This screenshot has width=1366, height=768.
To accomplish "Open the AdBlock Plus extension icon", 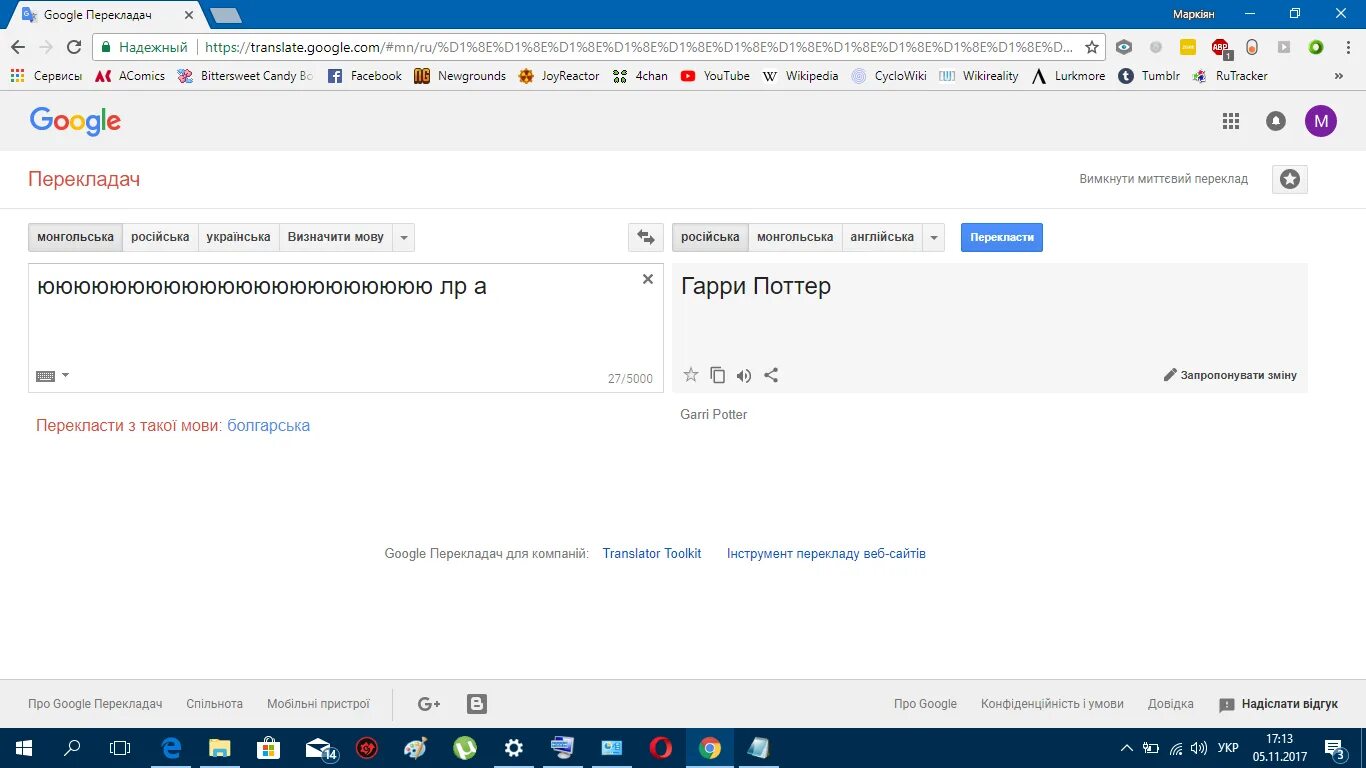I will tap(1220, 47).
